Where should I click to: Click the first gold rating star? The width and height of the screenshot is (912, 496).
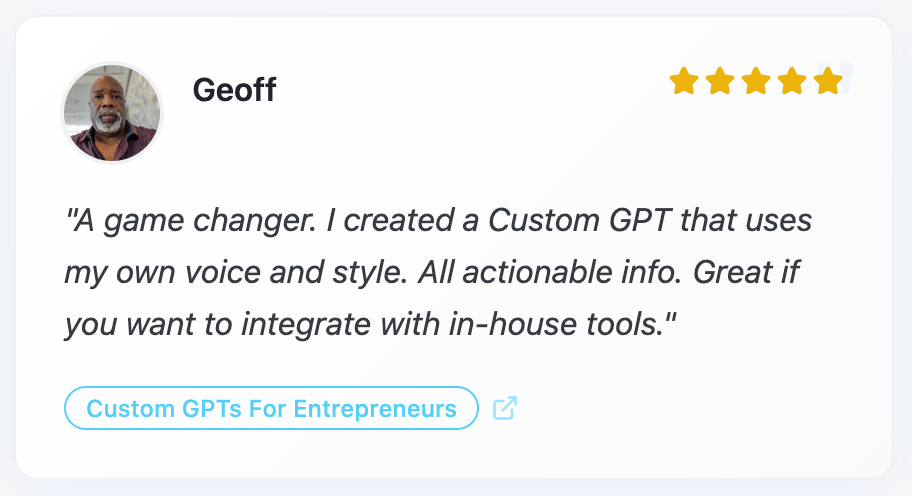coord(683,81)
